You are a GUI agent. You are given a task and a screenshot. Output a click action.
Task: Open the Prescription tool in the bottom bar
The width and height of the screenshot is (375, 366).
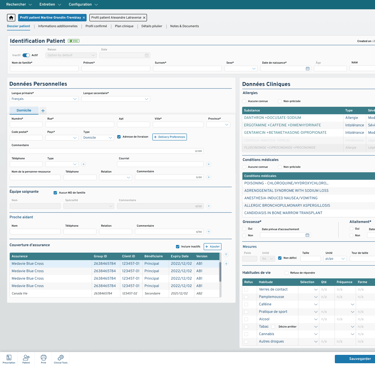tap(9, 359)
